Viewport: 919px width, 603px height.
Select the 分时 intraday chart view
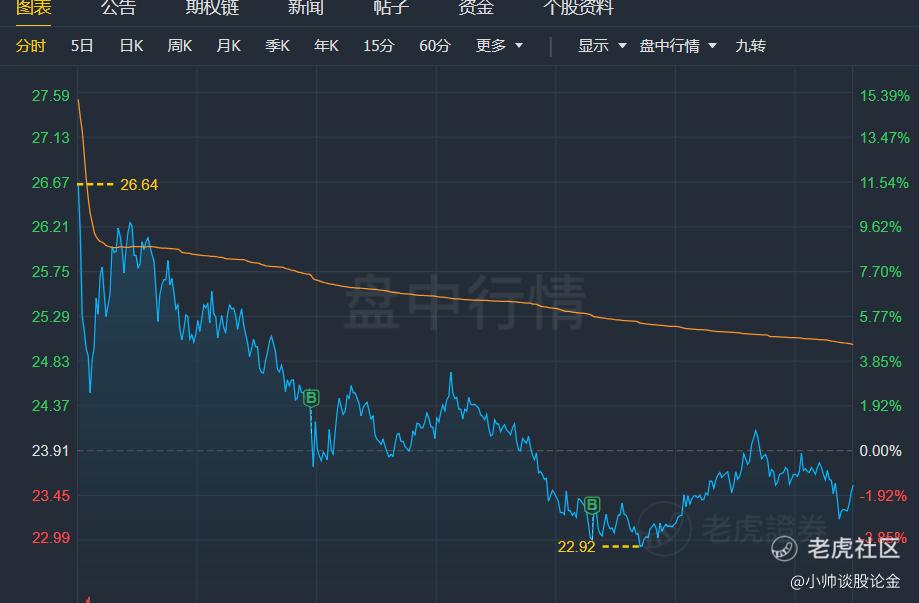click(x=30, y=46)
